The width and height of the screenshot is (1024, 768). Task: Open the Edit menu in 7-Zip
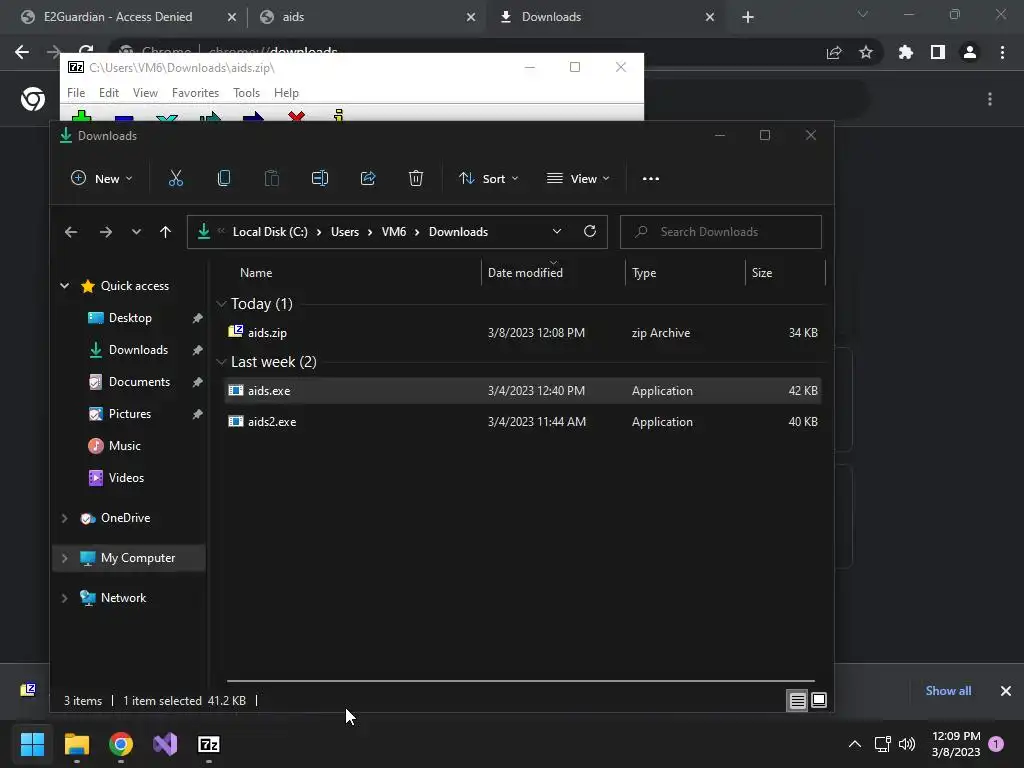point(108,93)
